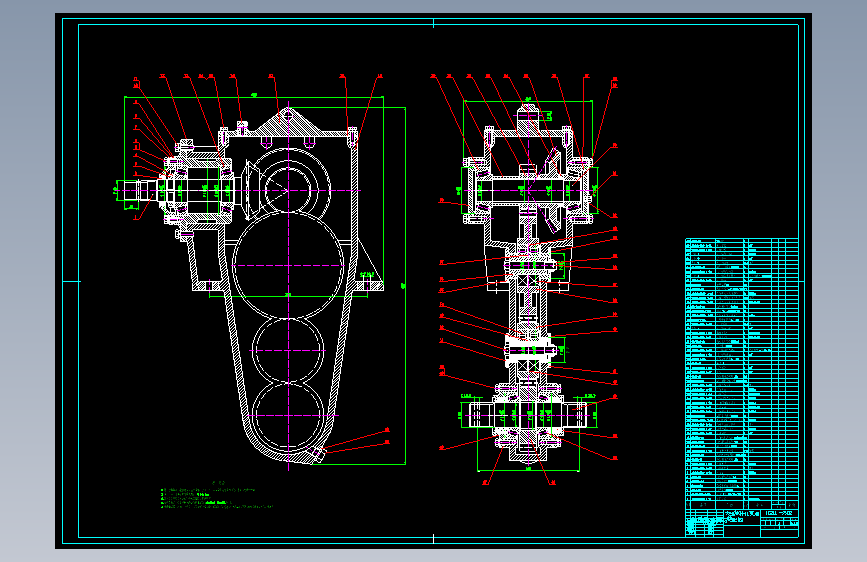This screenshot has height=562, width=867.
Task: Select the right output shaft end in right view
Action: 575,415
